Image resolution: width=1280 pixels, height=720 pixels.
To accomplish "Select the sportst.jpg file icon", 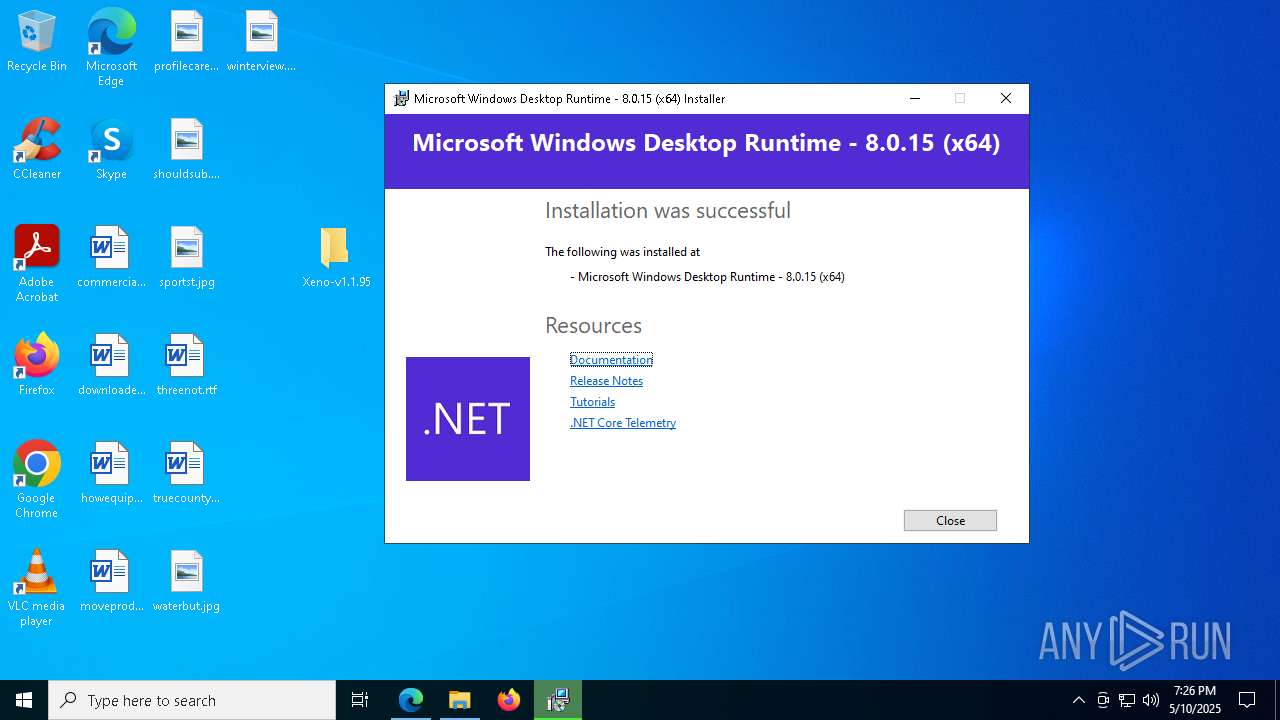I will point(186,258).
